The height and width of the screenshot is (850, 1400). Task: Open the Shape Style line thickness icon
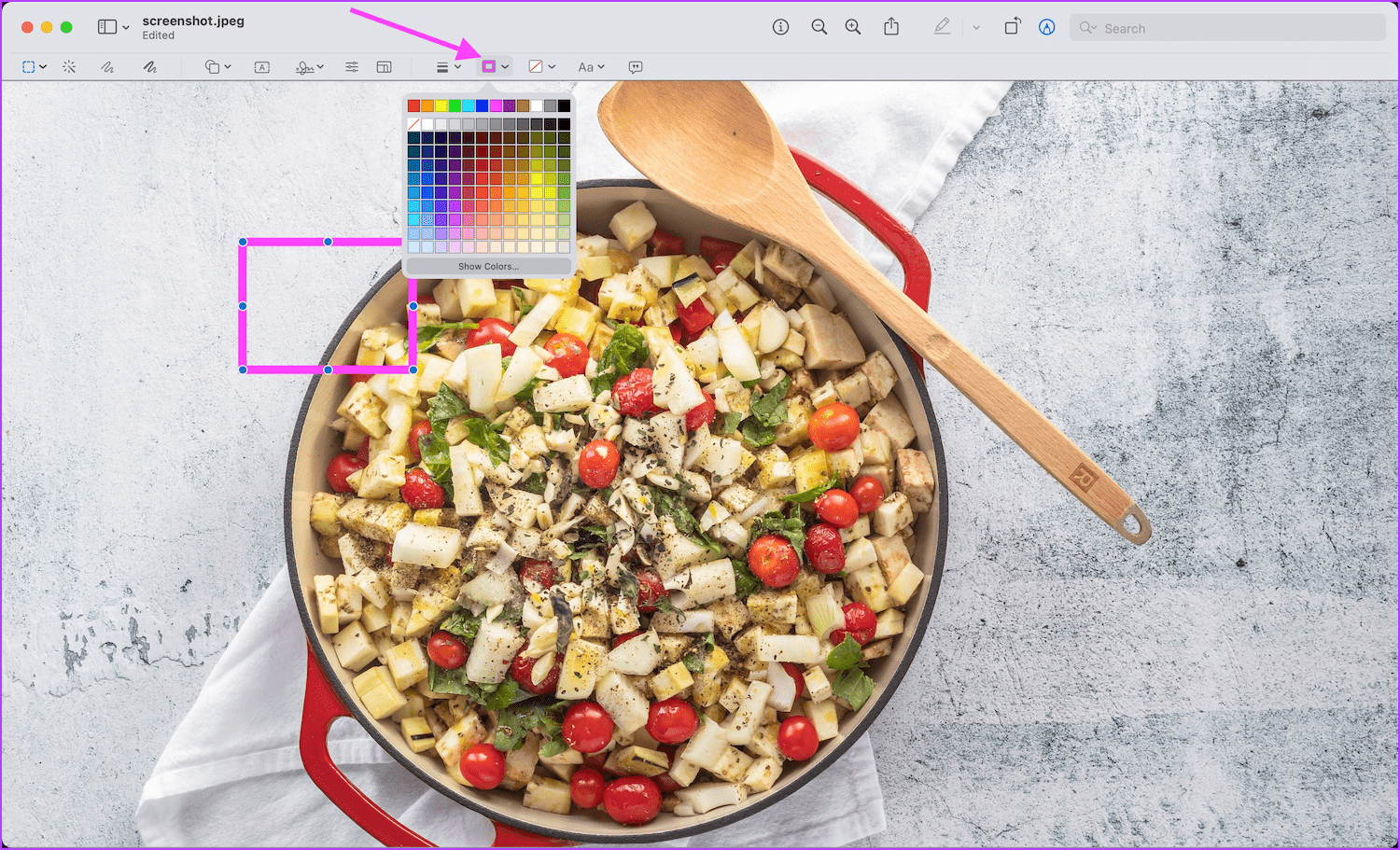(x=442, y=67)
